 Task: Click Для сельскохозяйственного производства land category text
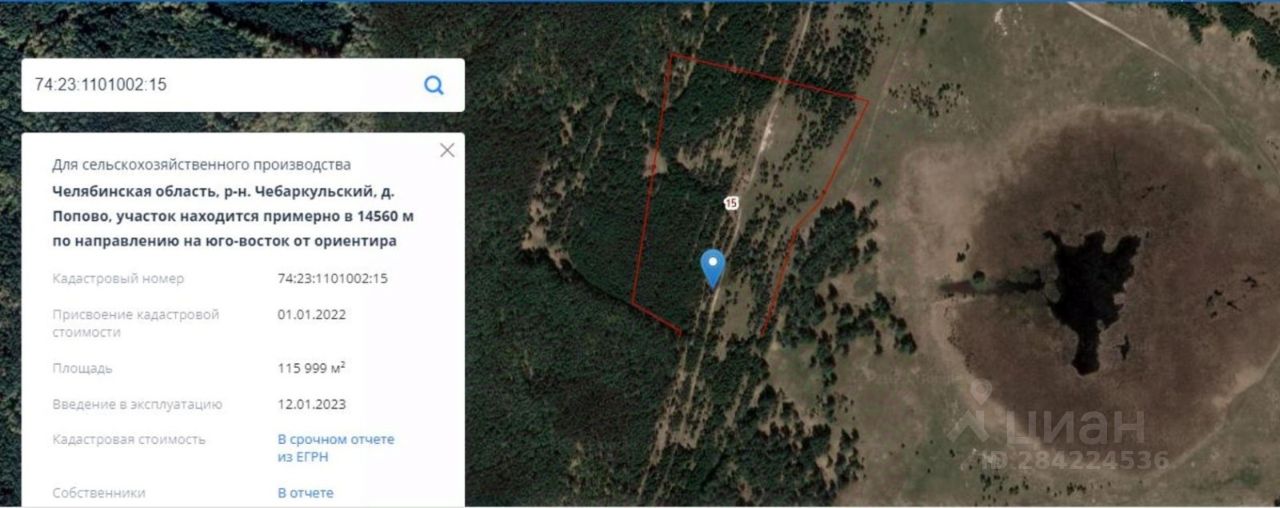(202, 165)
